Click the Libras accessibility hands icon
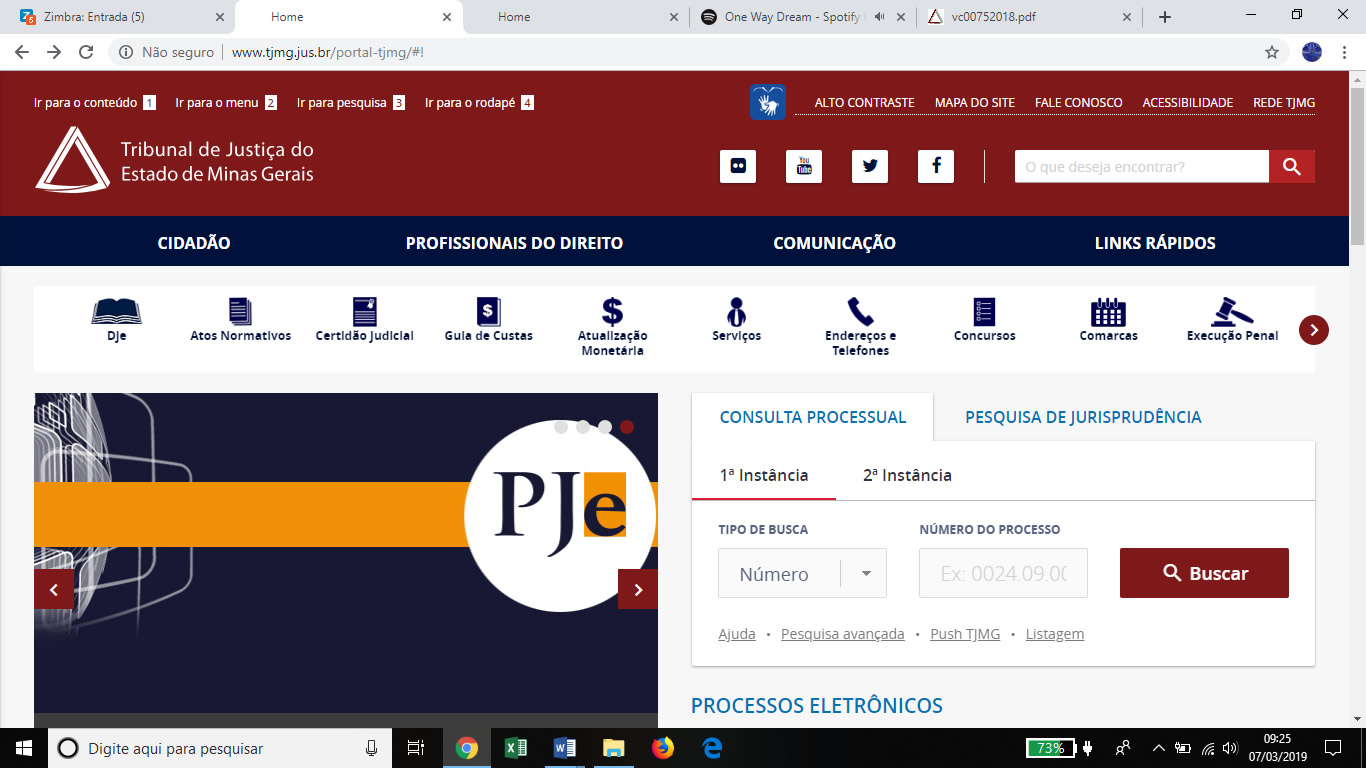The width and height of the screenshot is (1366, 768). [x=767, y=102]
